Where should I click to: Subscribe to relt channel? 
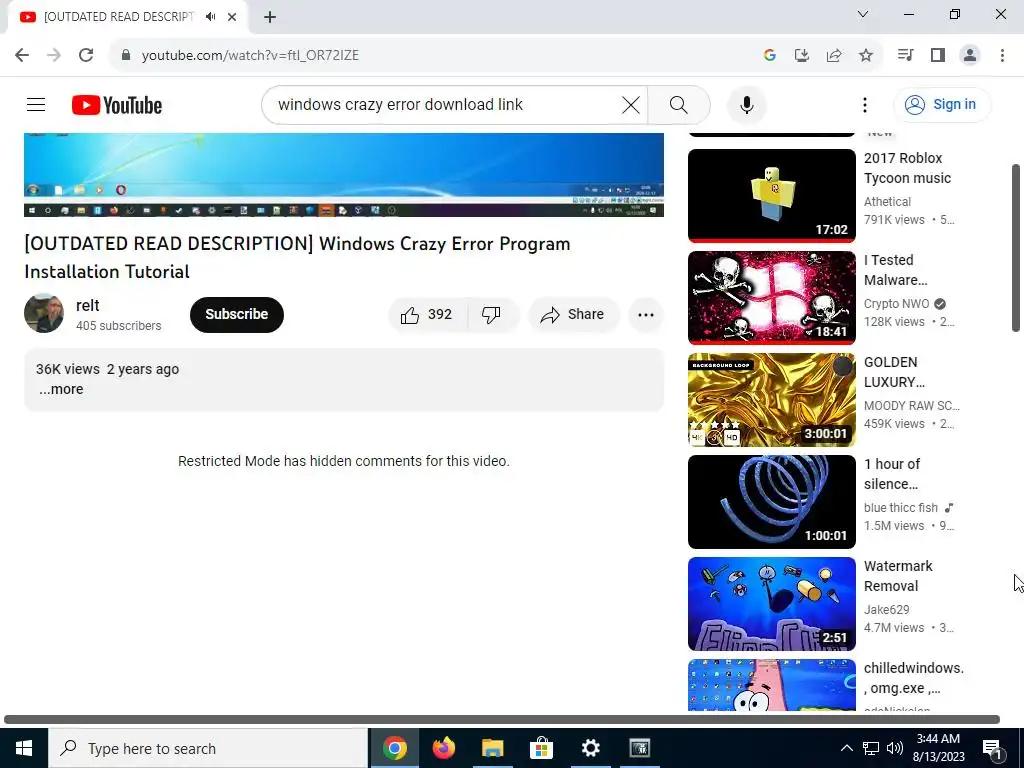(236, 315)
